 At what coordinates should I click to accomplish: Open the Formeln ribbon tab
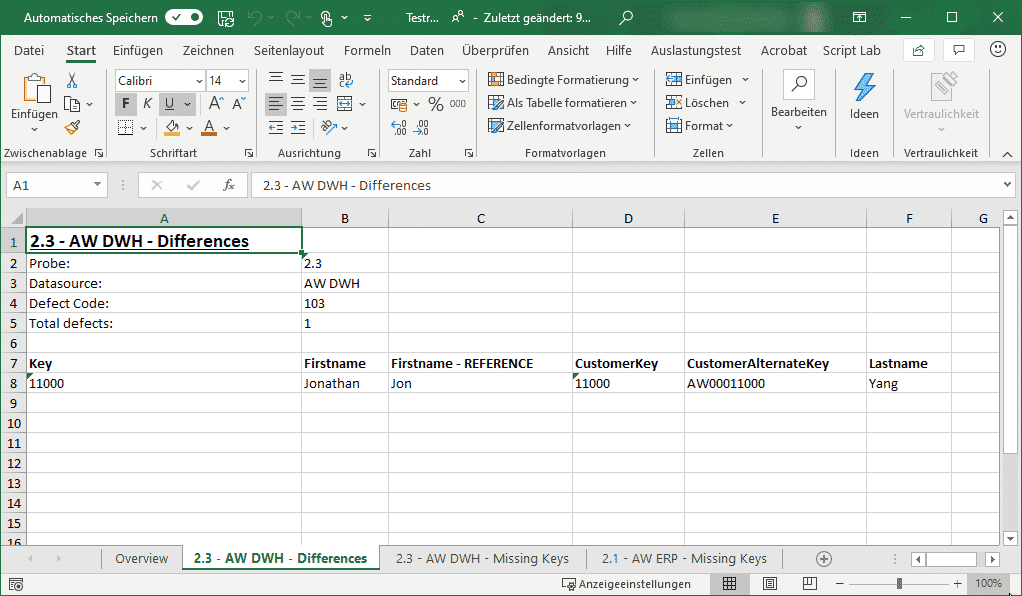[x=367, y=50]
